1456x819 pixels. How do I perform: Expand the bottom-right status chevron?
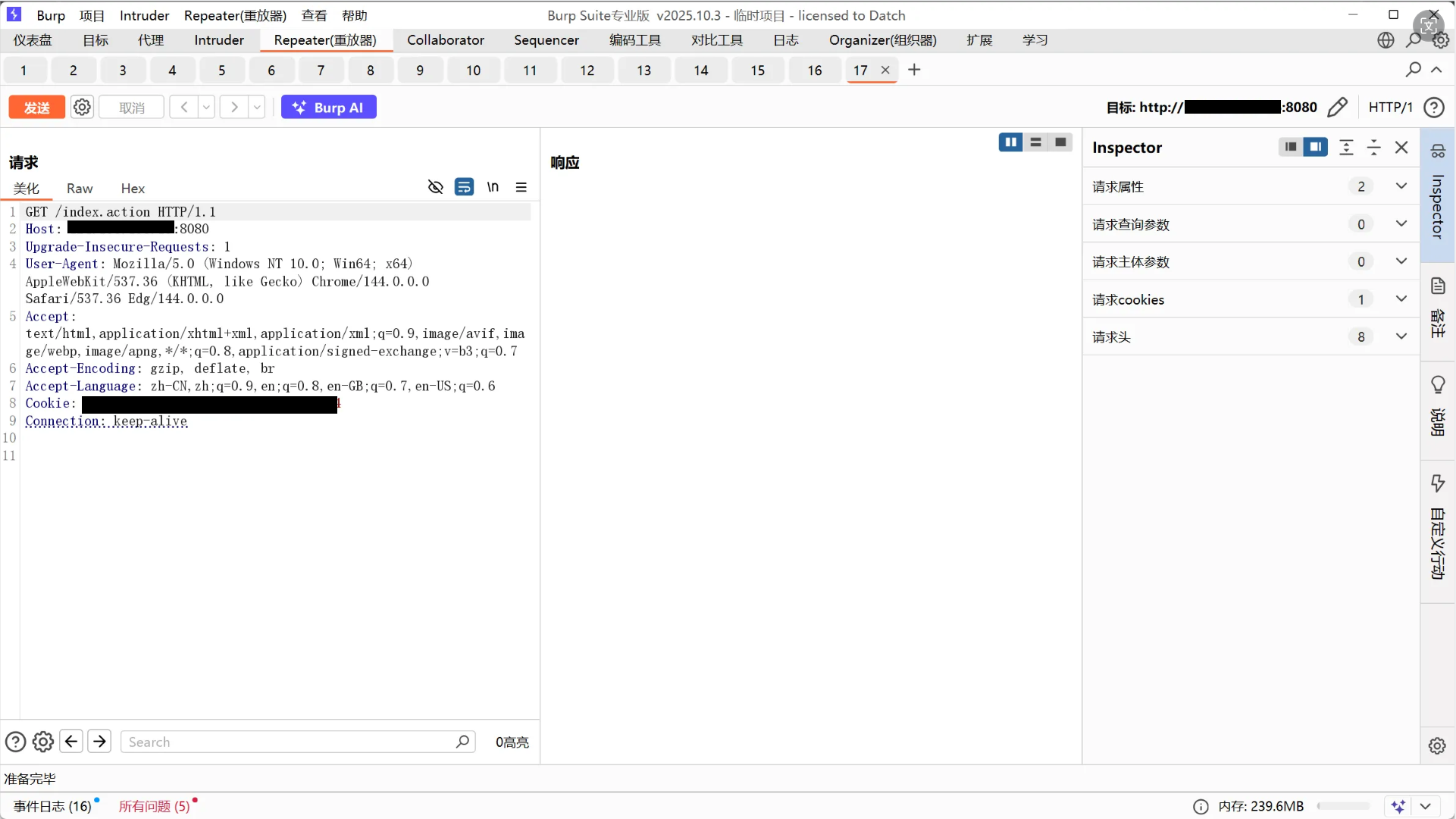[1426, 806]
